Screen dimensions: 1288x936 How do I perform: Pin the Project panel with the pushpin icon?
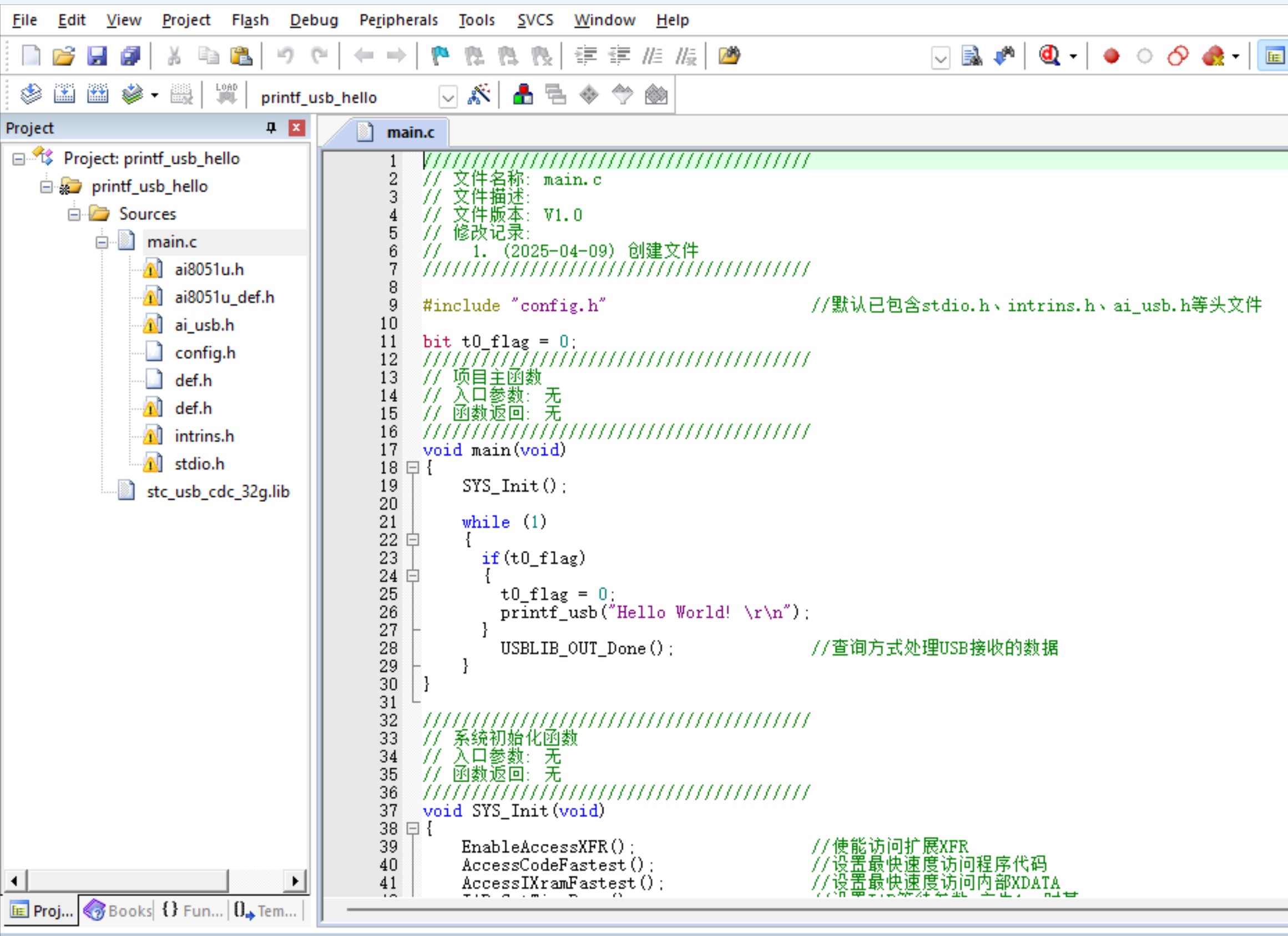(x=271, y=128)
